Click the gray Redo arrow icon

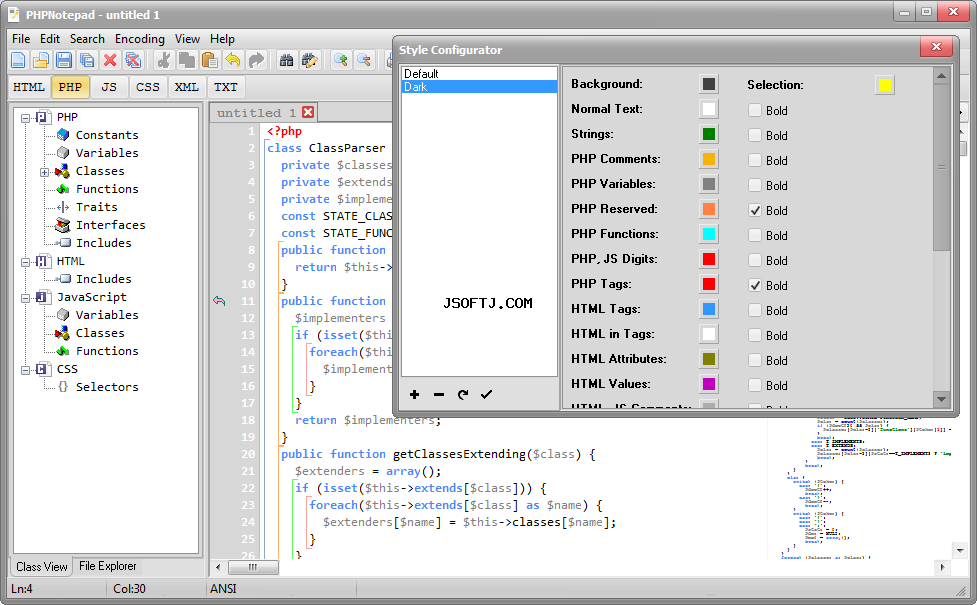[255, 60]
